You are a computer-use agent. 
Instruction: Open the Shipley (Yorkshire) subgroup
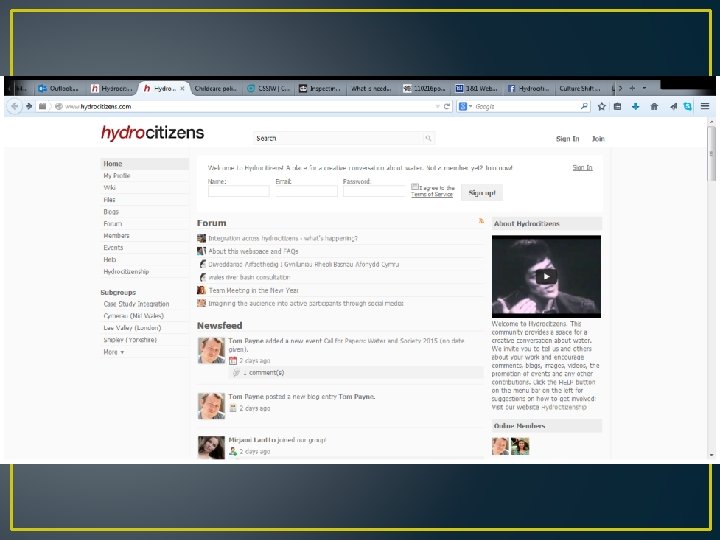130,340
